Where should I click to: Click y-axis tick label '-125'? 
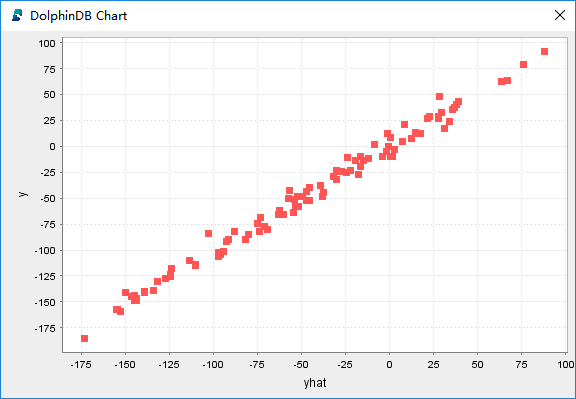45,276
